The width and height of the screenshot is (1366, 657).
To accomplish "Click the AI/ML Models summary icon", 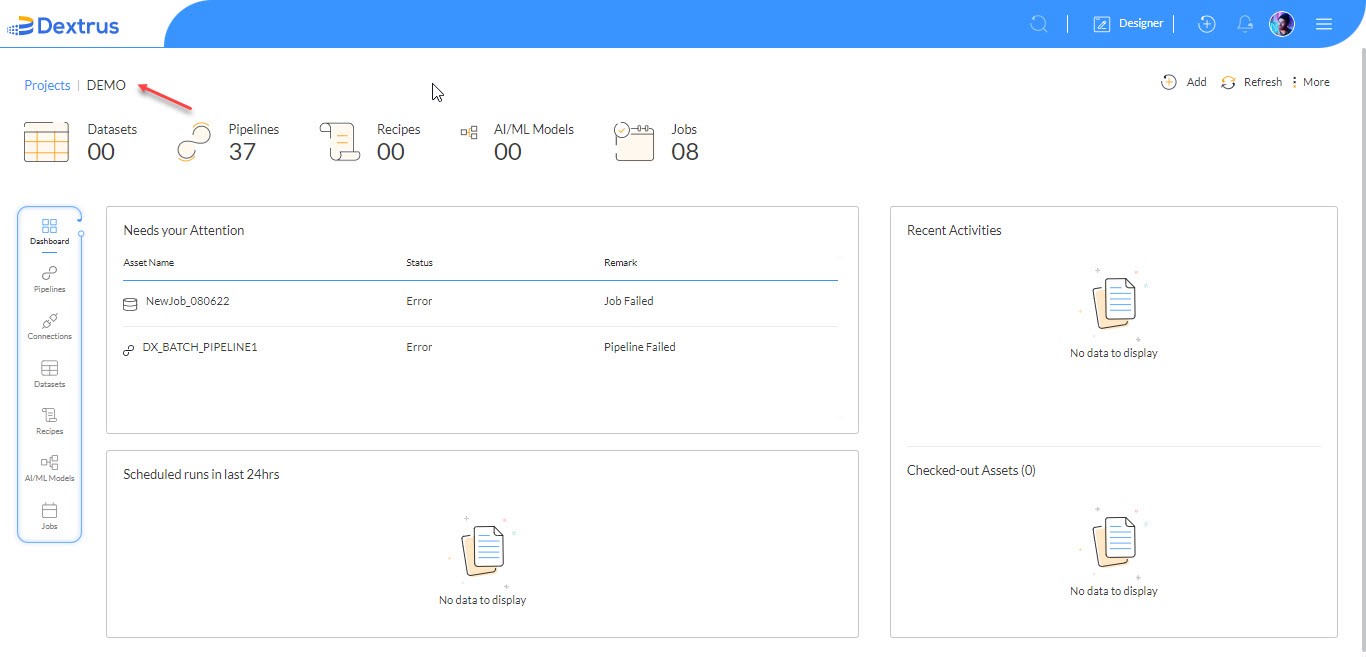I will 468,132.
